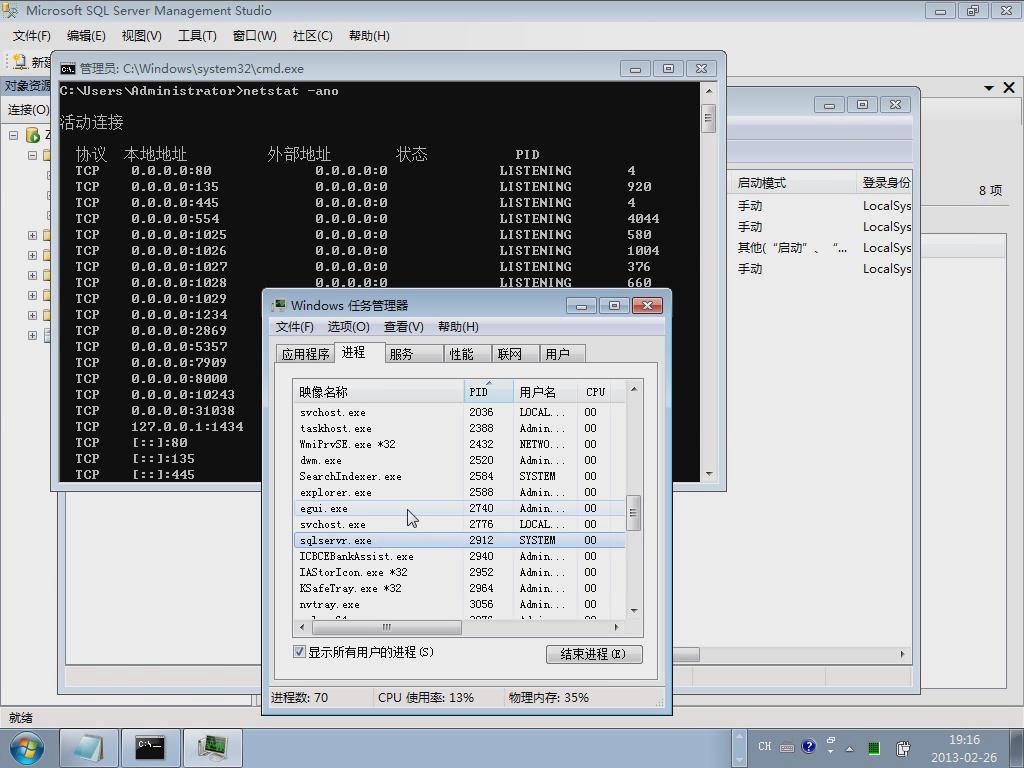
Task: Select the SearchIndexer.exe process row
Action: coord(460,476)
